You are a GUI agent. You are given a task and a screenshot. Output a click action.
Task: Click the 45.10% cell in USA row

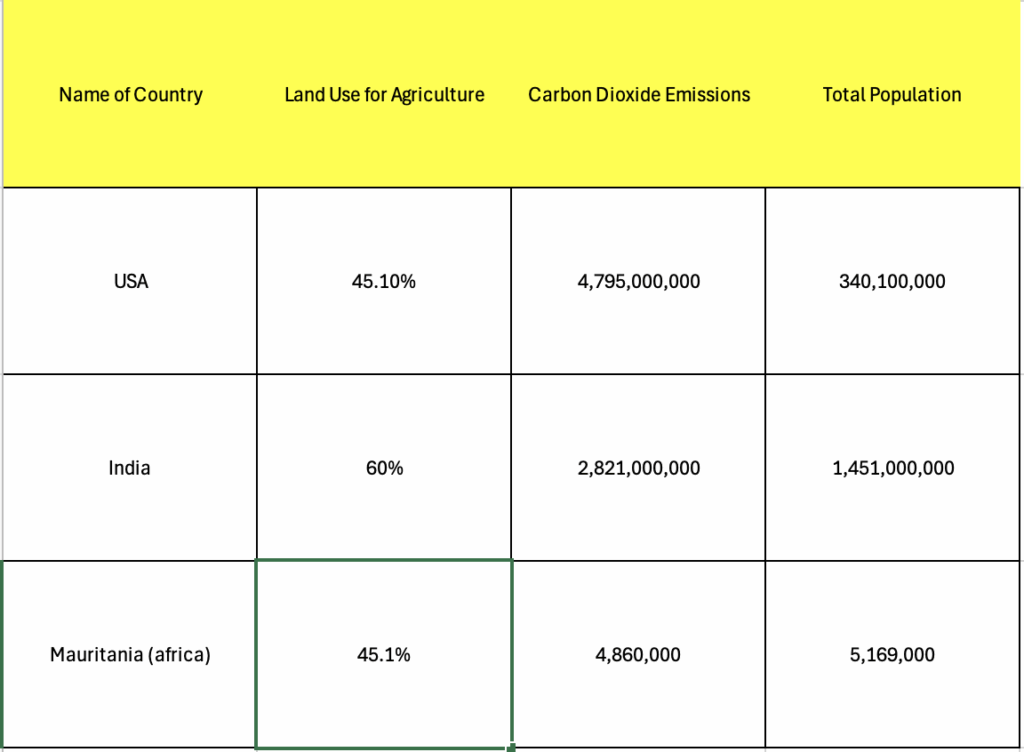tap(384, 281)
